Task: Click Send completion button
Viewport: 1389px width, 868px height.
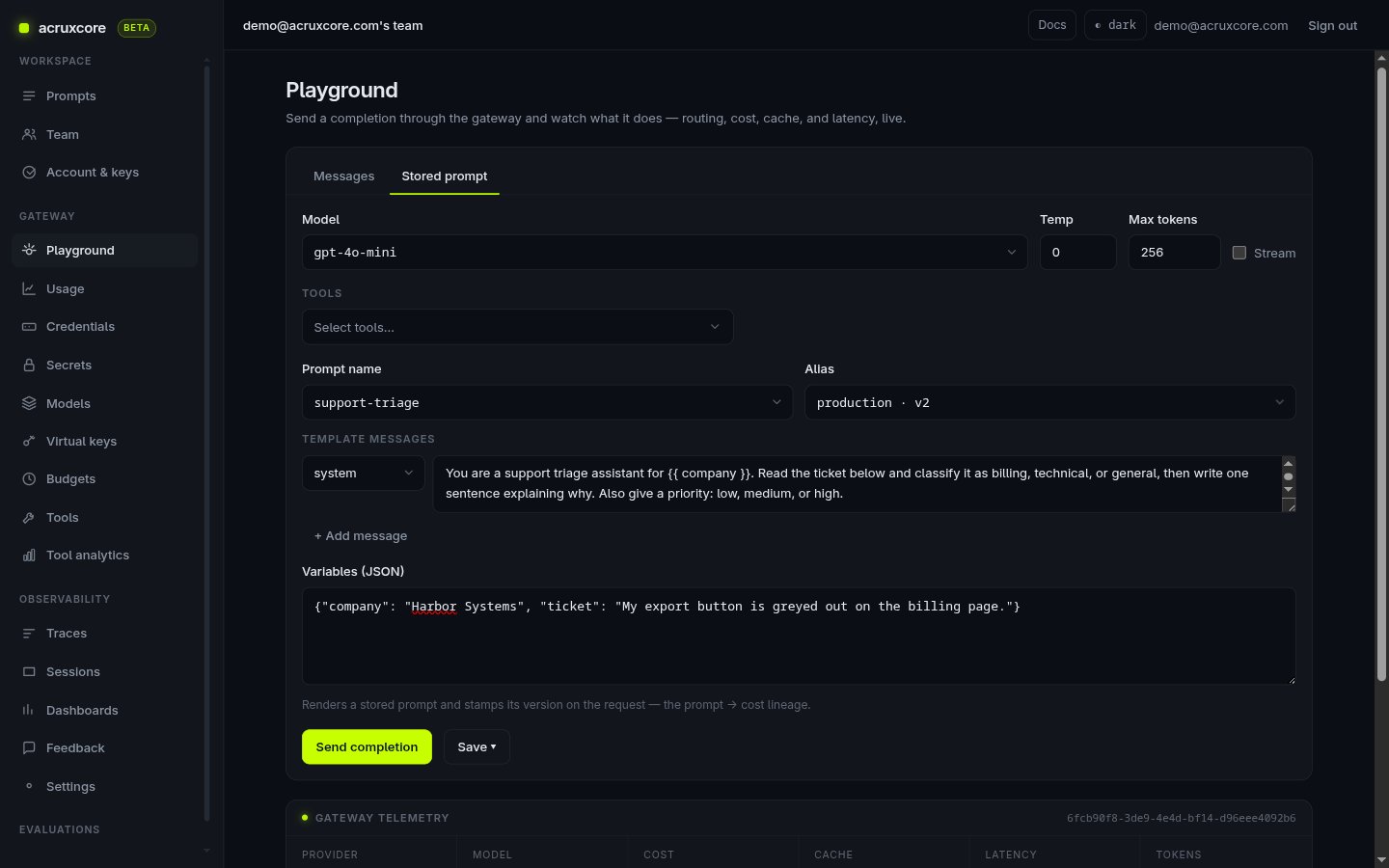Action: (x=367, y=746)
